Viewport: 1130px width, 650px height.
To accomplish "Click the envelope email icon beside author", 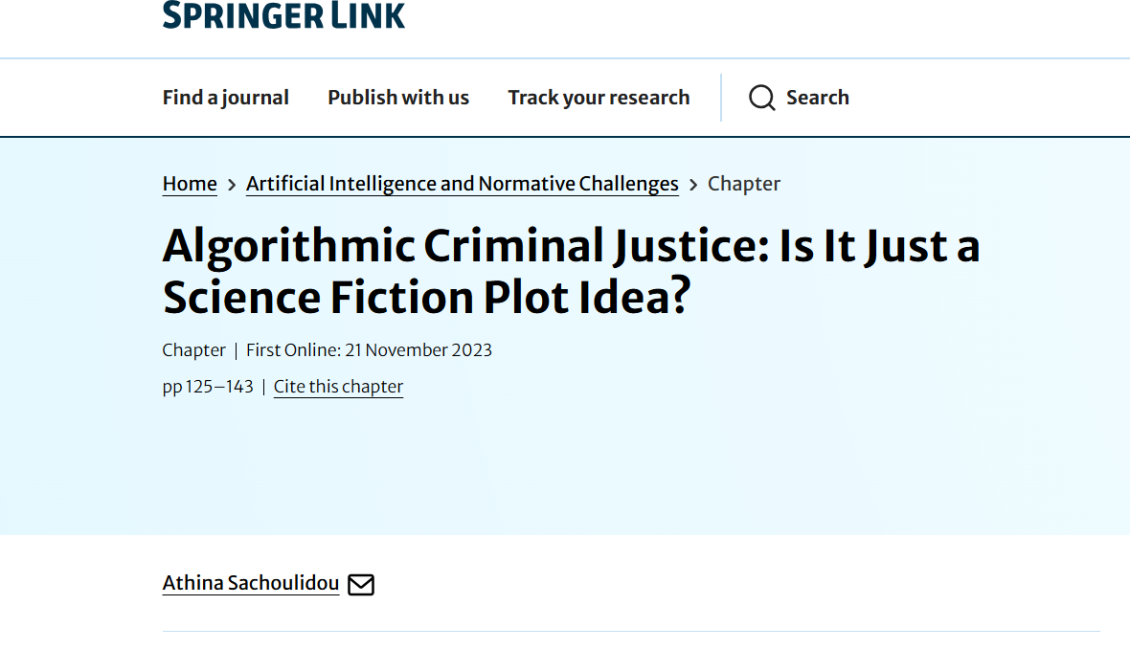I will click(361, 584).
